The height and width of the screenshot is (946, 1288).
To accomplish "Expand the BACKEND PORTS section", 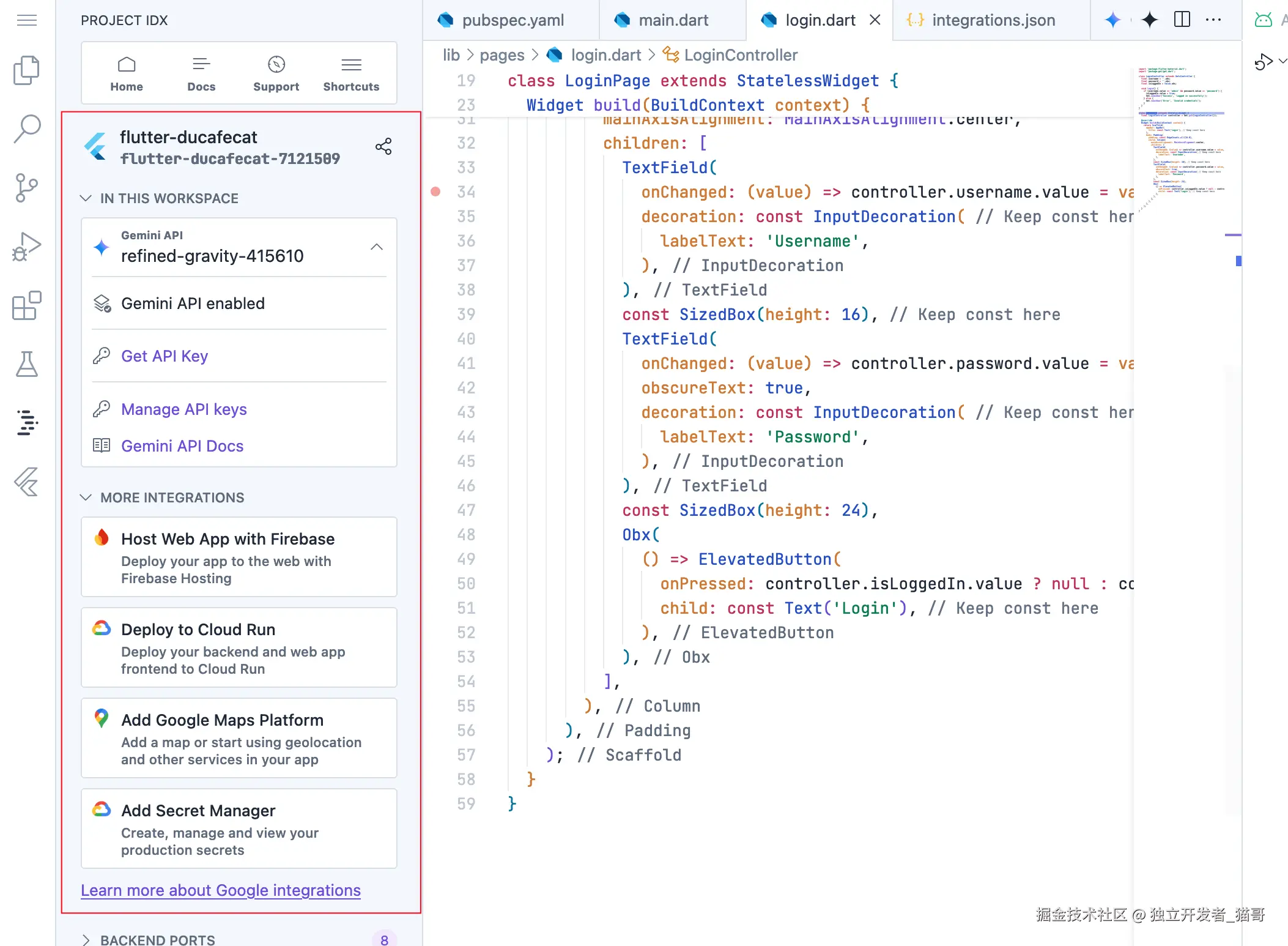I will pyautogui.click(x=86, y=939).
